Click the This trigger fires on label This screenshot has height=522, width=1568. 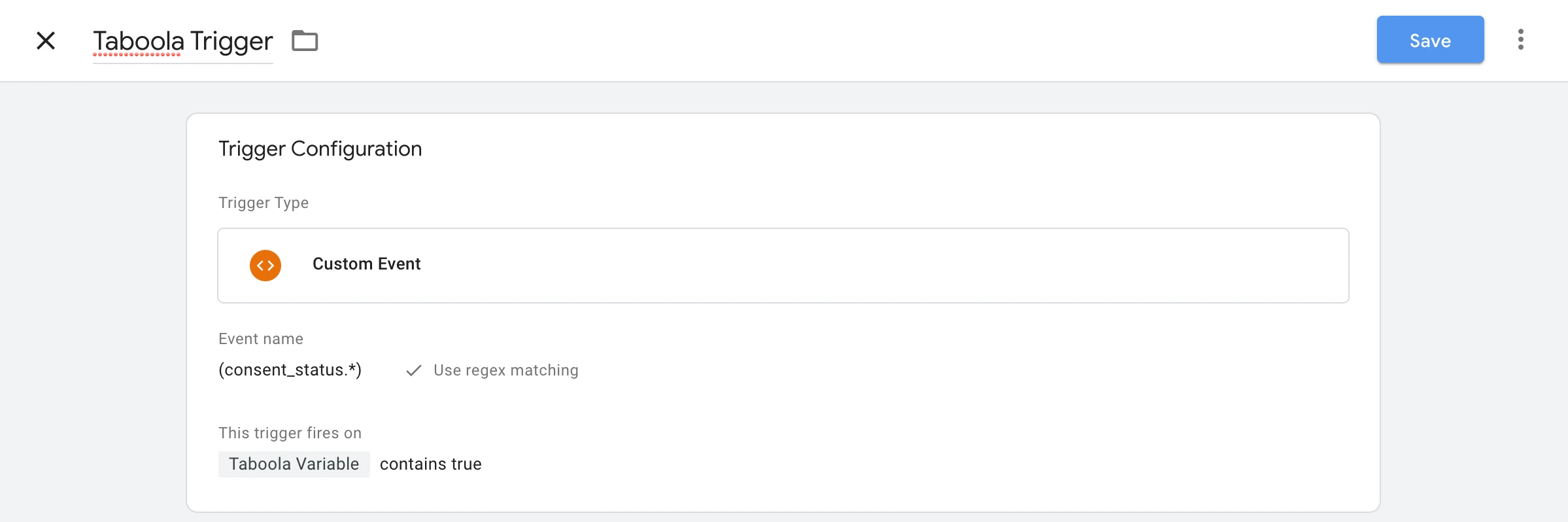coord(290,433)
